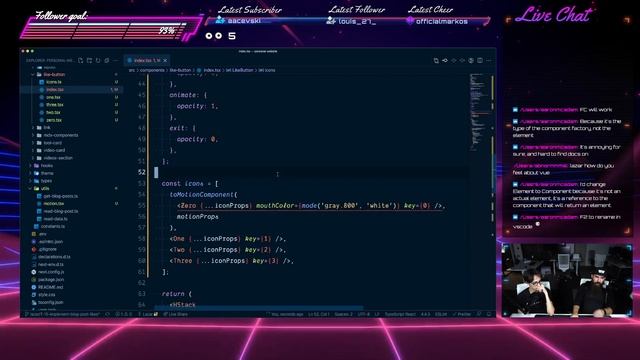Click 'like-button' in the breadcrumb path
The width and height of the screenshot is (640, 360).
[180, 70]
